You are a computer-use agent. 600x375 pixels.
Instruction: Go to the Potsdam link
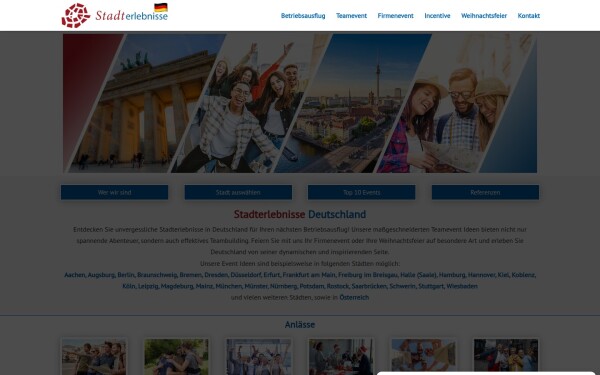pyautogui.click(x=312, y=286)
